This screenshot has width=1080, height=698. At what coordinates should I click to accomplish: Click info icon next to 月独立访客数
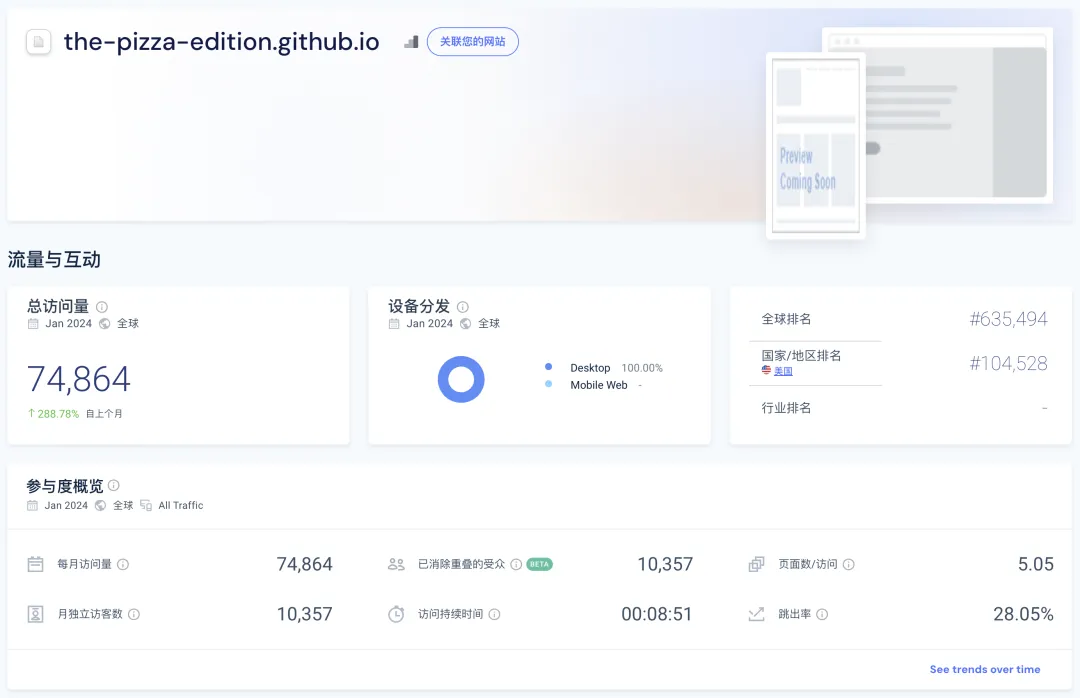pyautogui.click(x=134, y=614)
